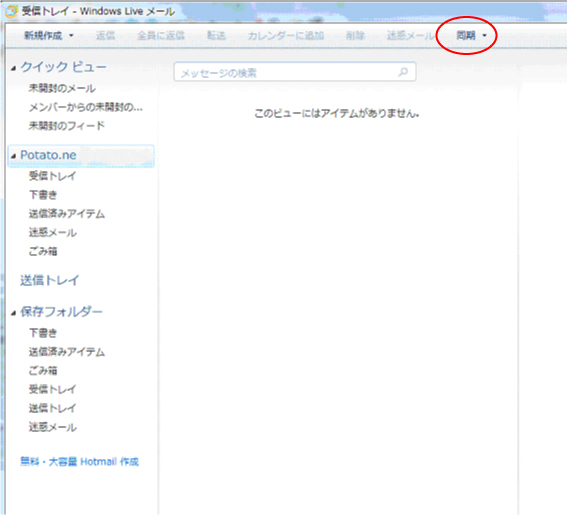Click 全員に返信 in the toolbar
The image size is (567, 515).
(161, 35)
